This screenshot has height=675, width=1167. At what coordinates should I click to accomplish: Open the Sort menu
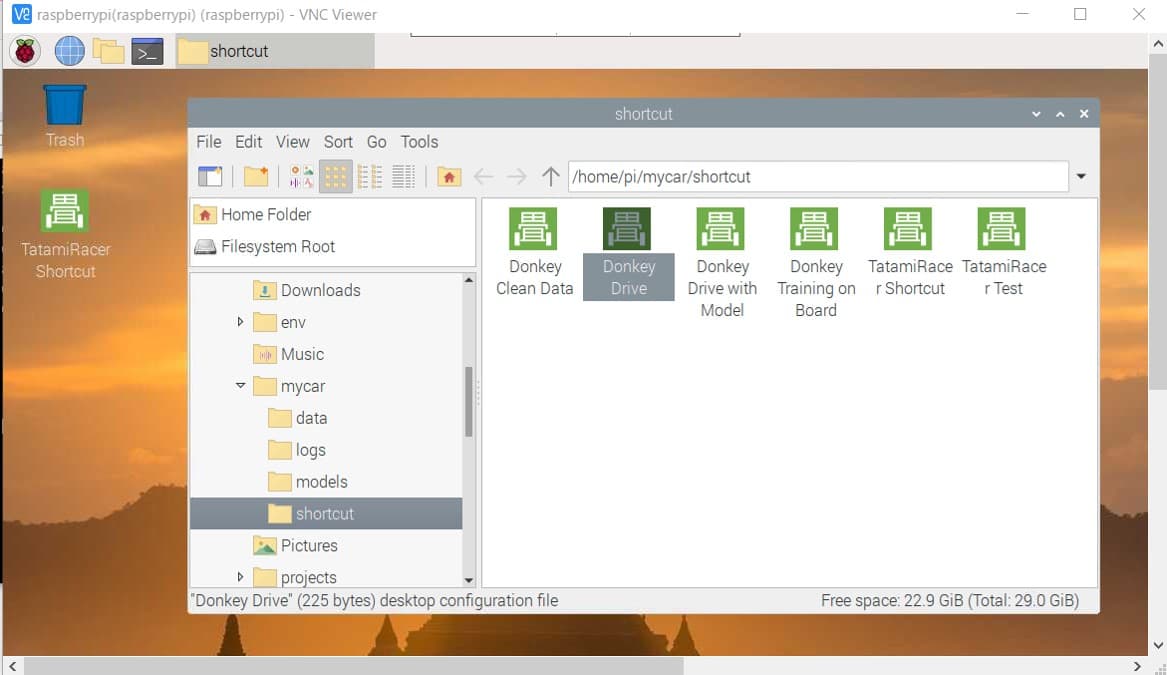[x=338, y=141]
